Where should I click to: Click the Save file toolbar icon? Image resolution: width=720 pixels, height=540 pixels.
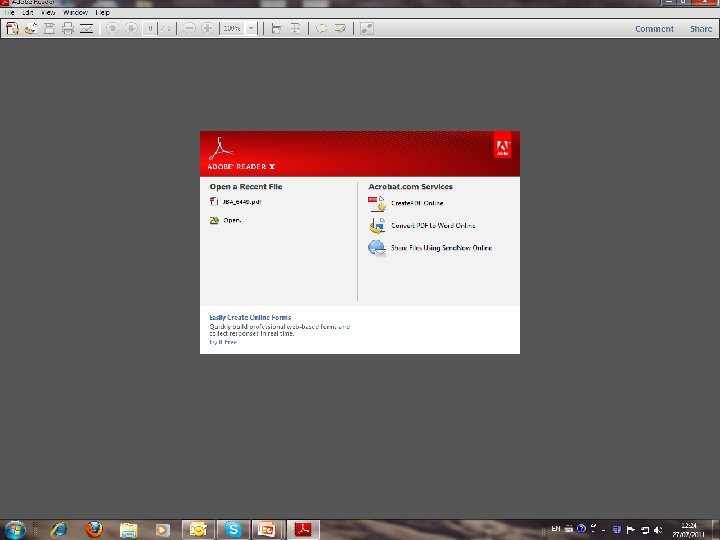[x=49, y=28]
